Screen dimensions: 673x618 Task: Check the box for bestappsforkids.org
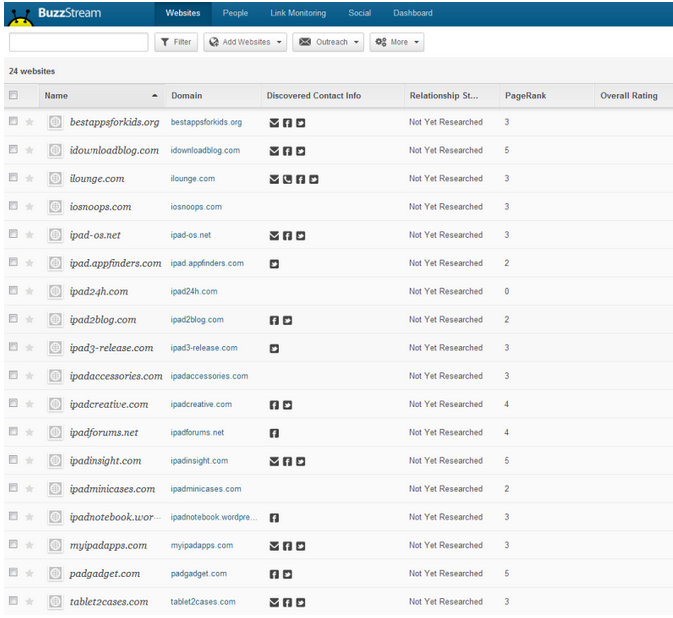coord(13,121)
